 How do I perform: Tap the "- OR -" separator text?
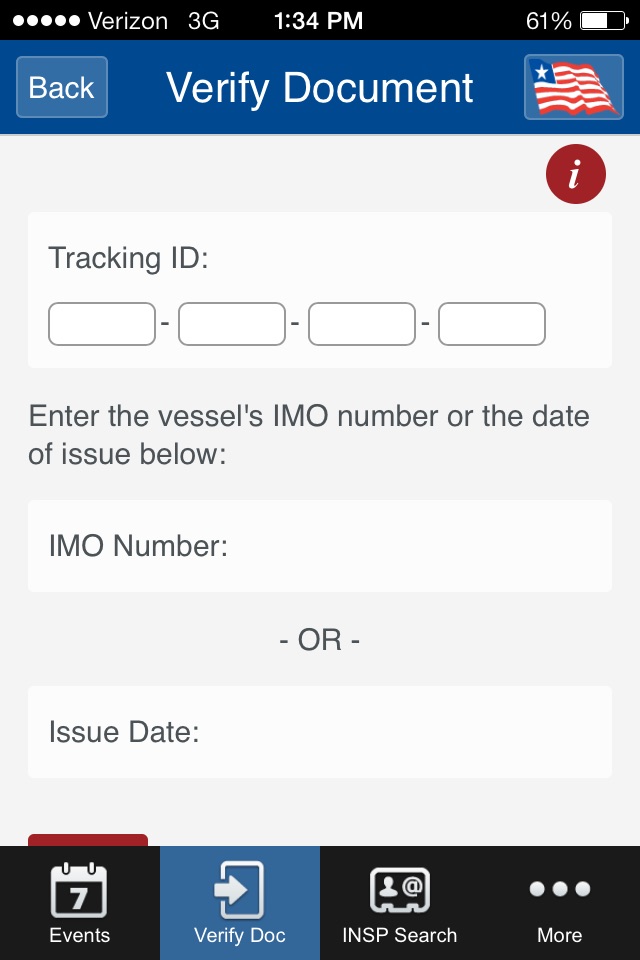click(x=320, y=640)
